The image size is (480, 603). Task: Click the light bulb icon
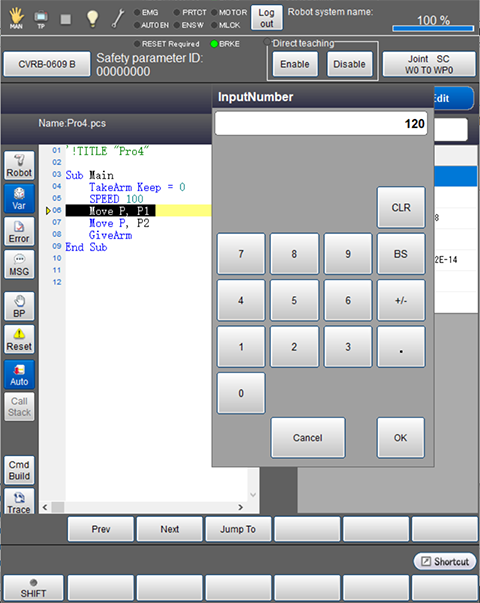click(92, 18)
